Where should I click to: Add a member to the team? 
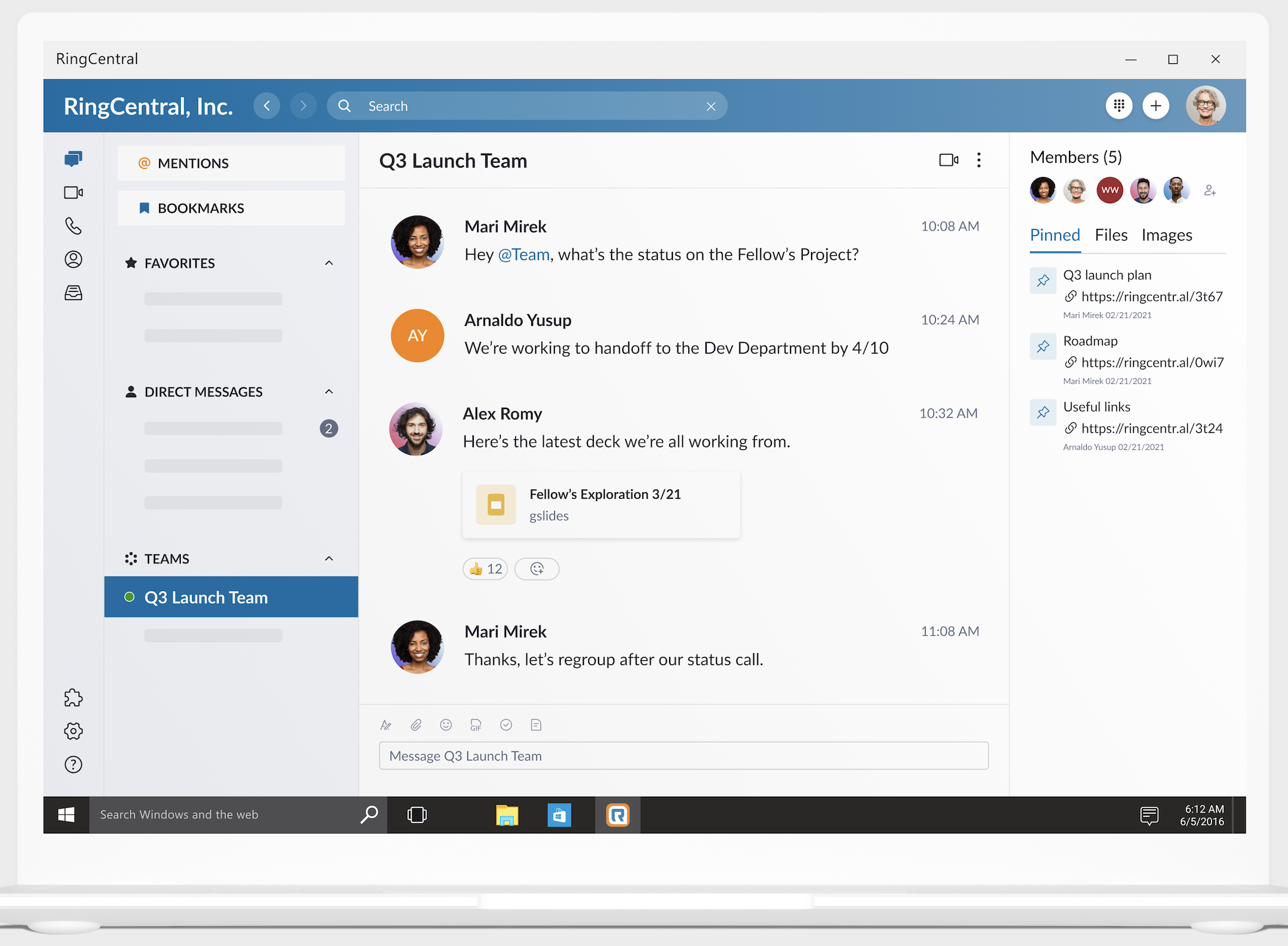1209,191
